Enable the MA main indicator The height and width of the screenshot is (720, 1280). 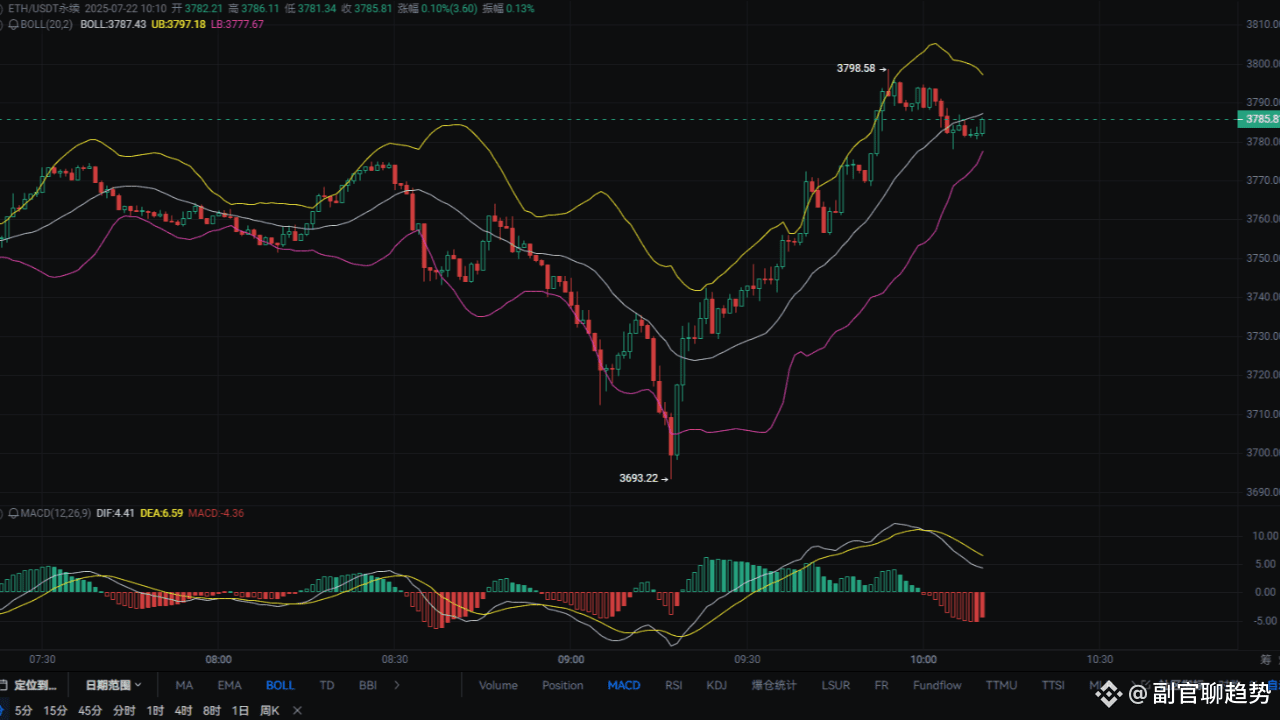pos(184,685)
